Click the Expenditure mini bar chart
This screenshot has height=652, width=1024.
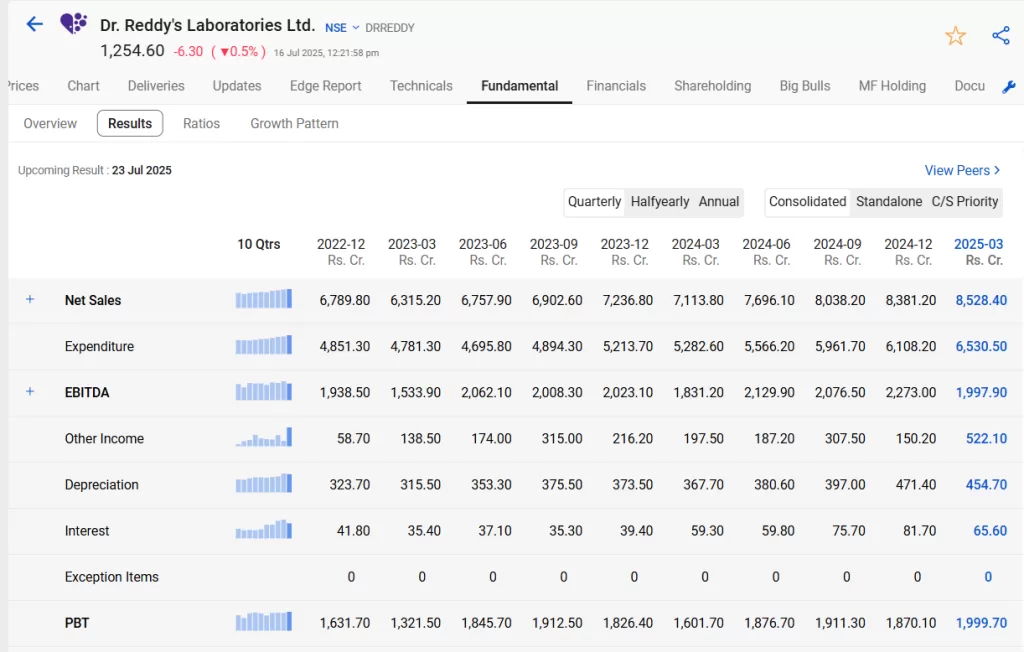click(264, 345)
